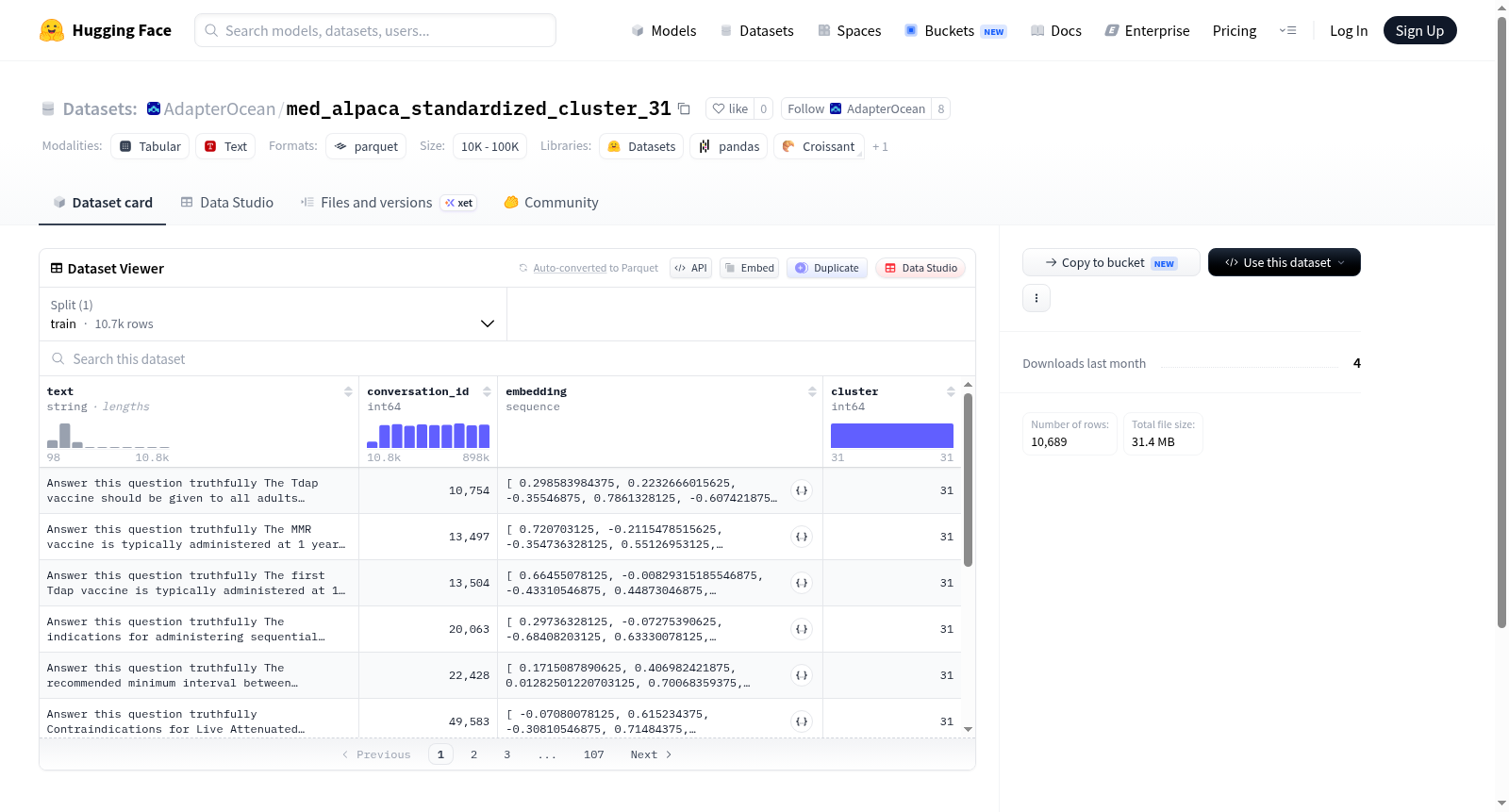Open the three-dot more options menu

click(1036, 298)
